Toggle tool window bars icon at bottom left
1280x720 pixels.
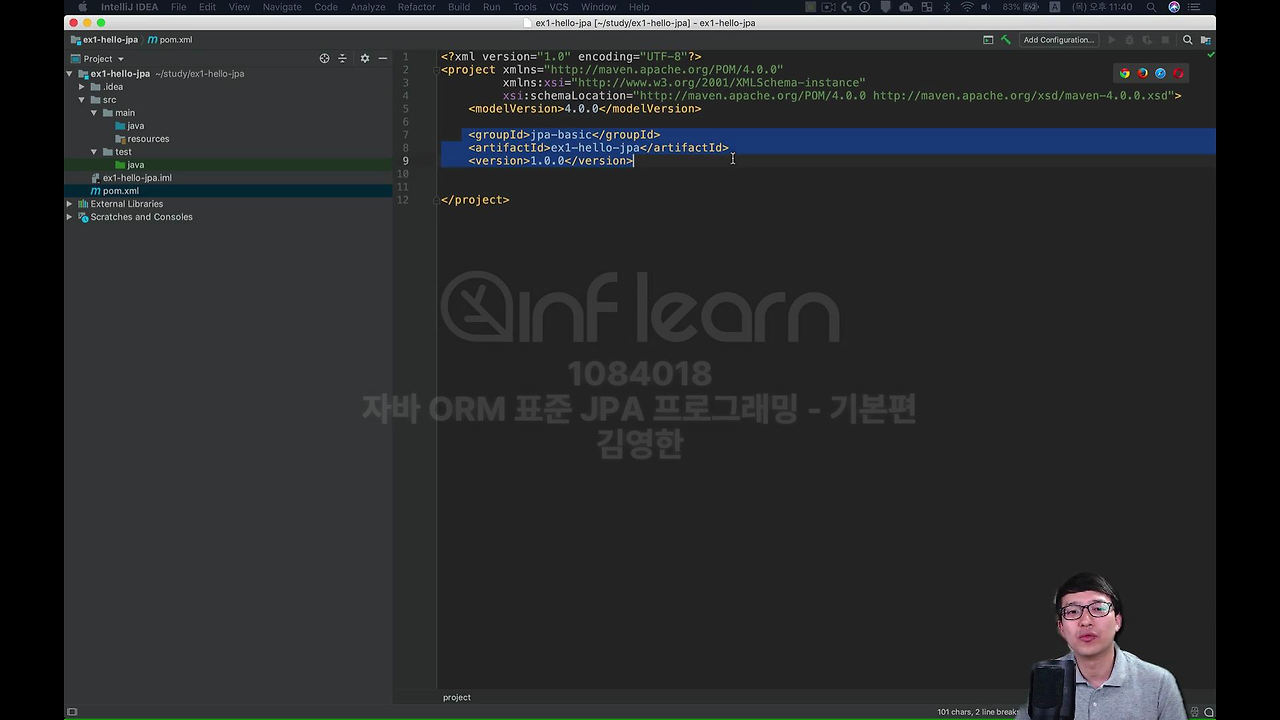tap(71, 712)
